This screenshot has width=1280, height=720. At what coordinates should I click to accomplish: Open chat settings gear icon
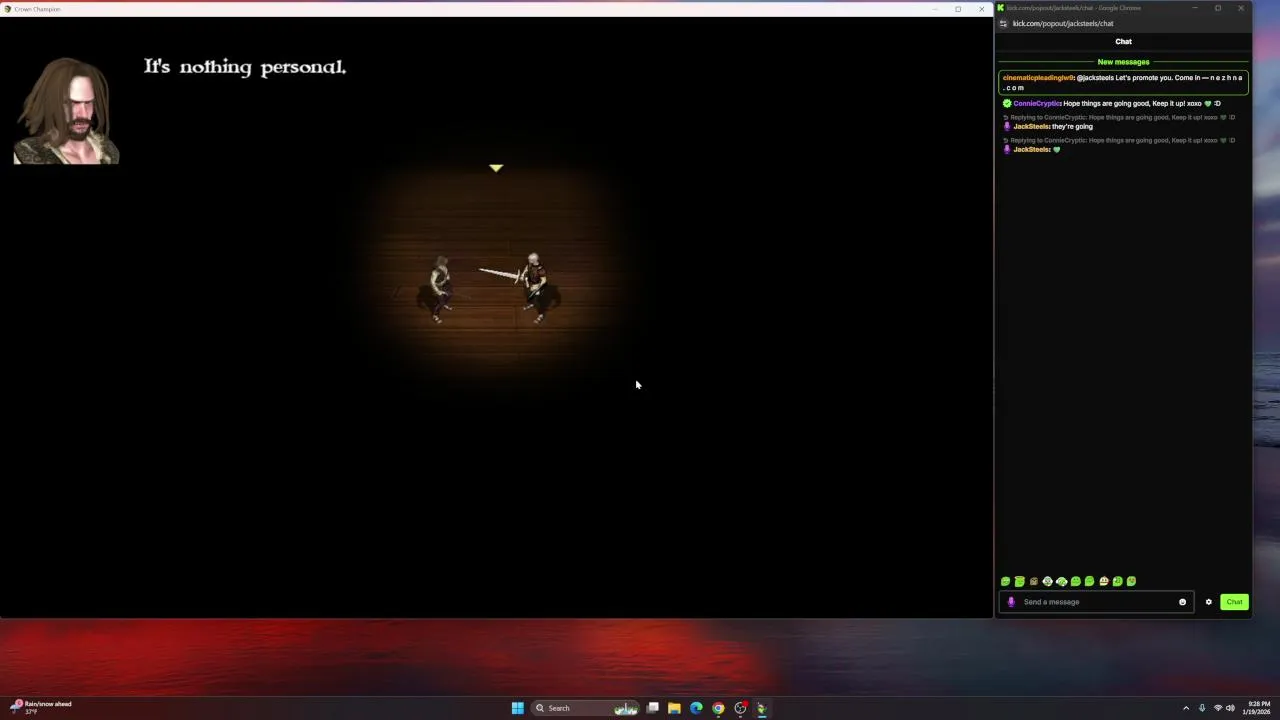1208,602
